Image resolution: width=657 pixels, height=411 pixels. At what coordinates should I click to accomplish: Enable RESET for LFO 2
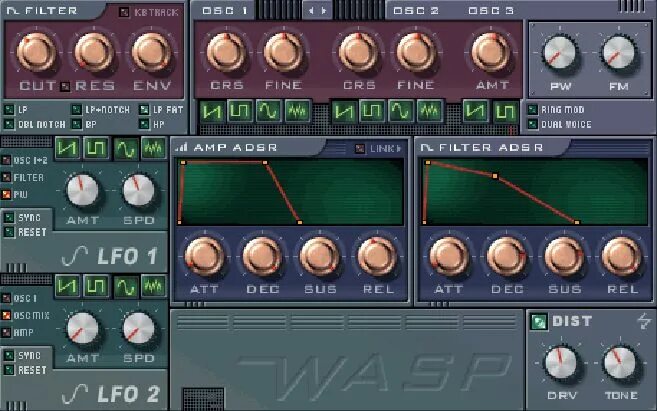tap(9, 370)
